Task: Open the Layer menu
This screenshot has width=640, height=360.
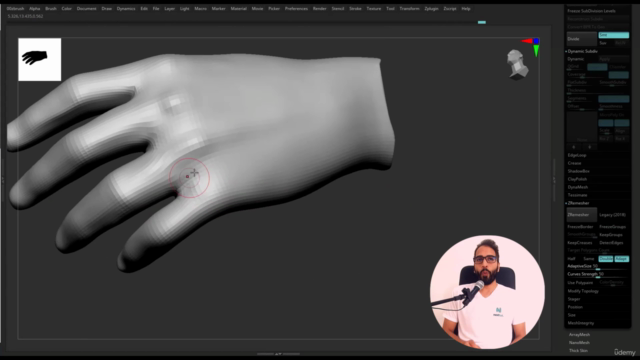Action: pos(169,9)
